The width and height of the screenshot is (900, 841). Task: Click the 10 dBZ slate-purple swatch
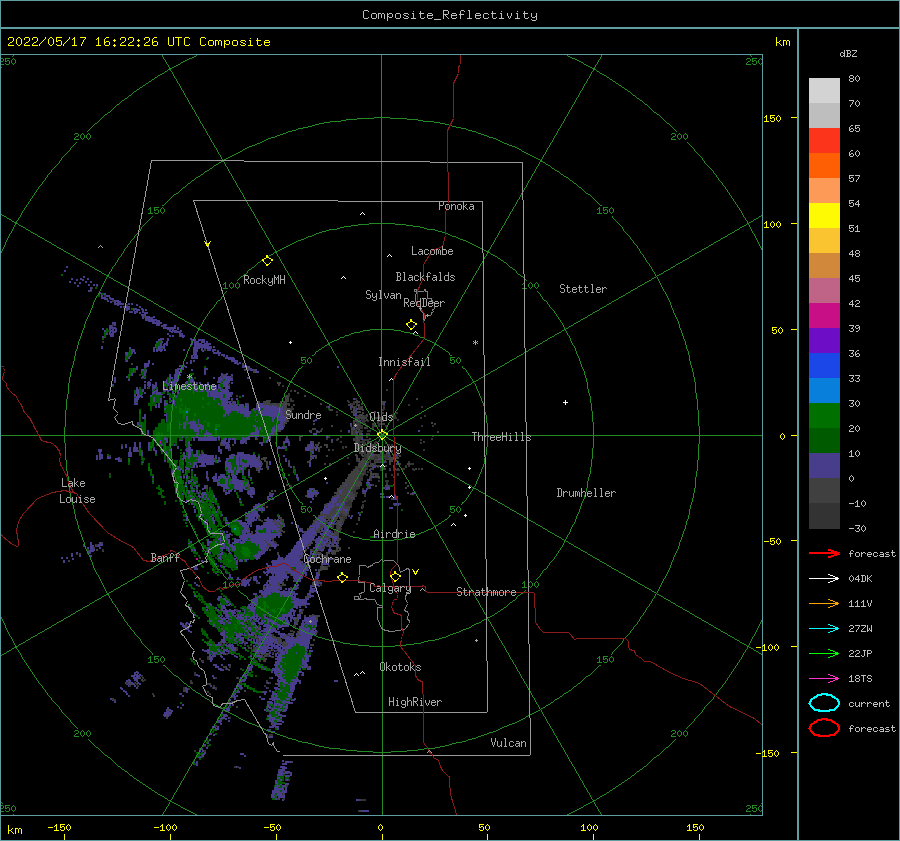click(x=824, y=466)
